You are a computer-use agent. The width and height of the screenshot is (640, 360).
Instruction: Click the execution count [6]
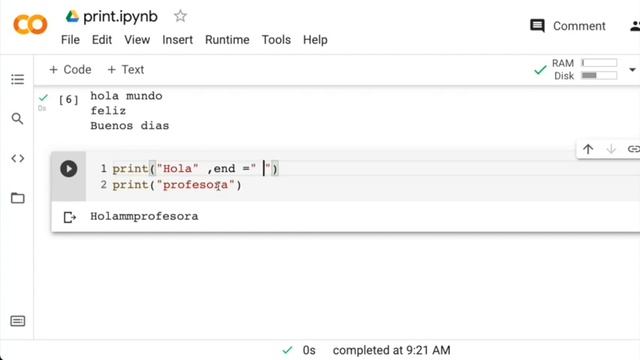pos(68,100)
